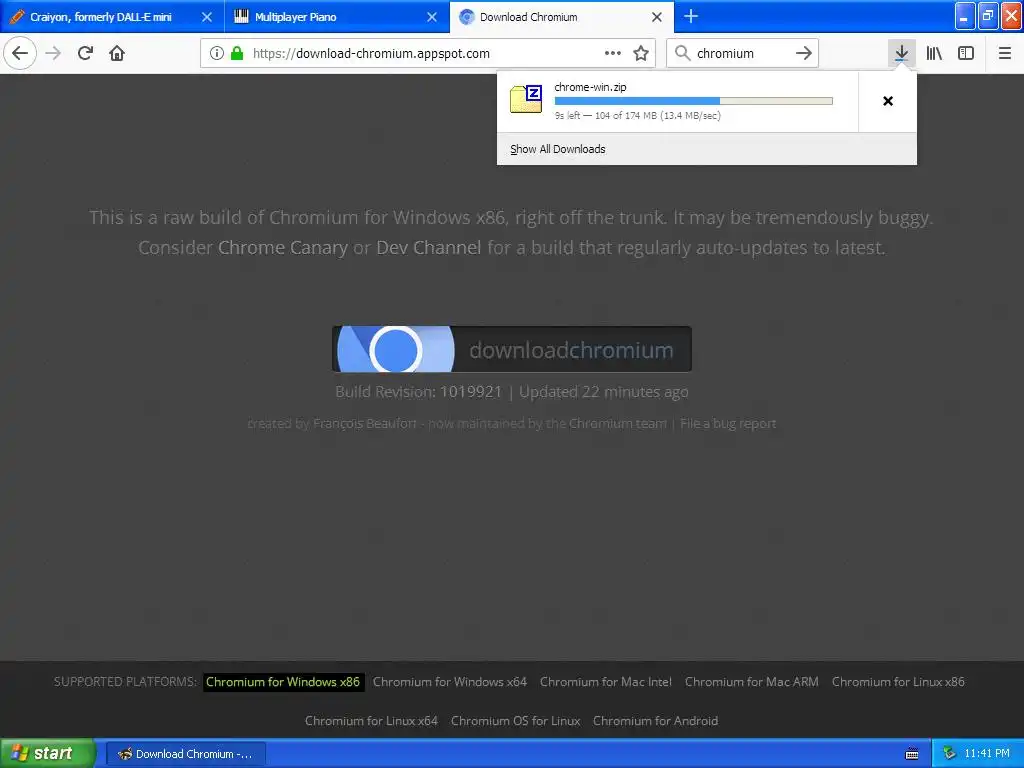
Task: Go back using the back arrow button
Action: [20, 53]
